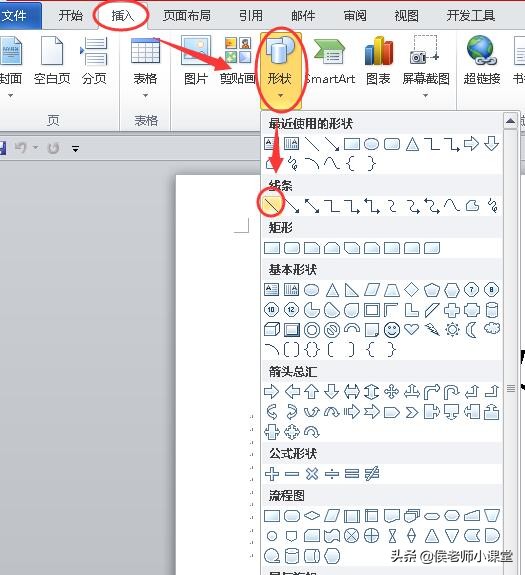Select the quad arrow in 箭头总汇
Viewport: 525px width, 575px height.
click(x=392, y=392)
